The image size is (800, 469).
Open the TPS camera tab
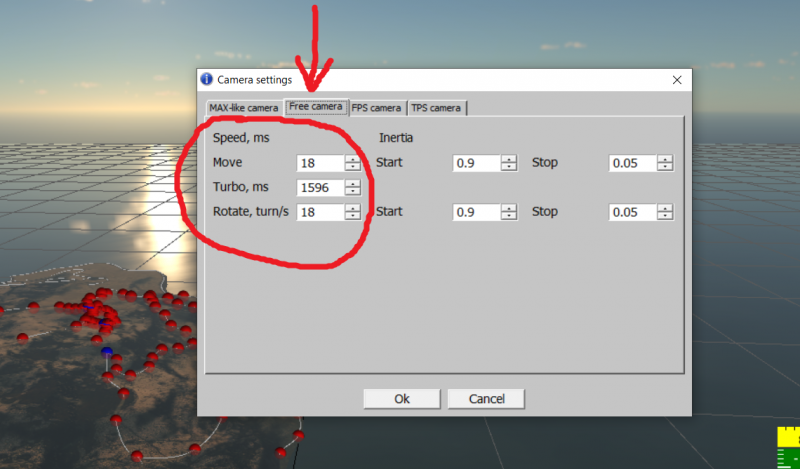click(436, 108)
